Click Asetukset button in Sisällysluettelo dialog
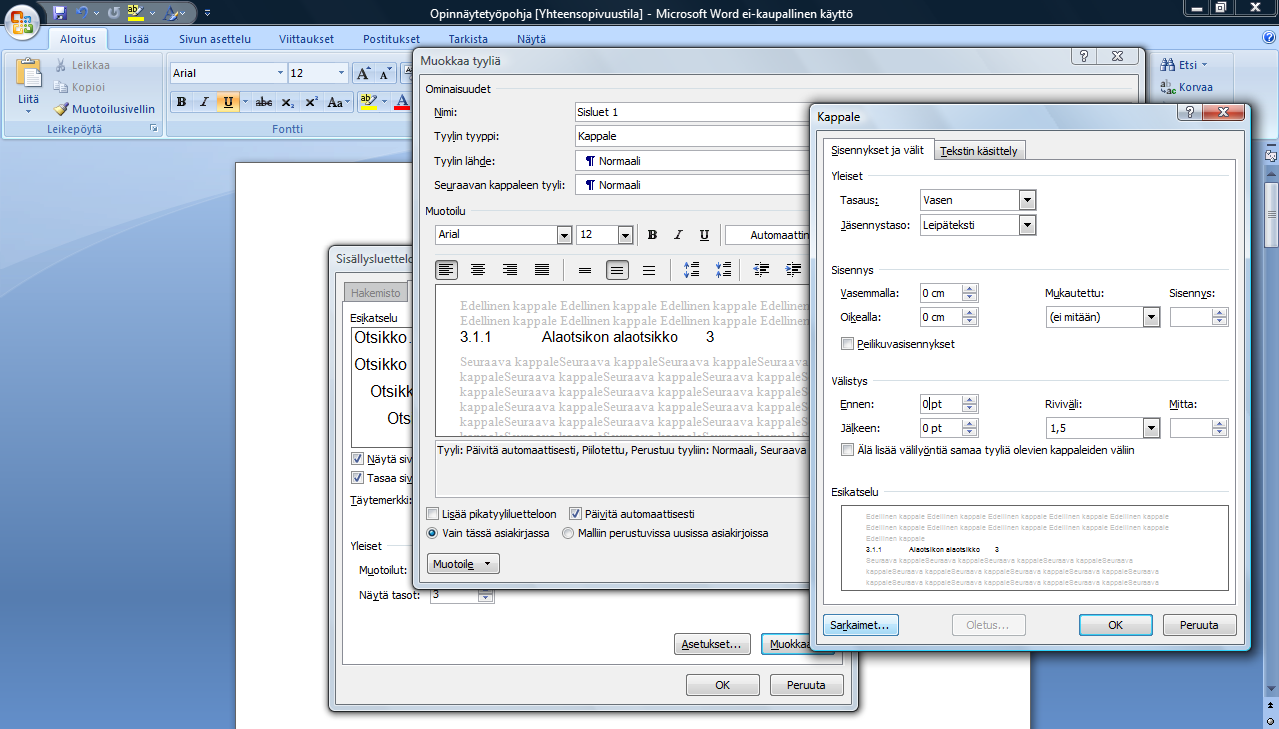Screen dimensions: 1279x729 (x=713, y=645)
